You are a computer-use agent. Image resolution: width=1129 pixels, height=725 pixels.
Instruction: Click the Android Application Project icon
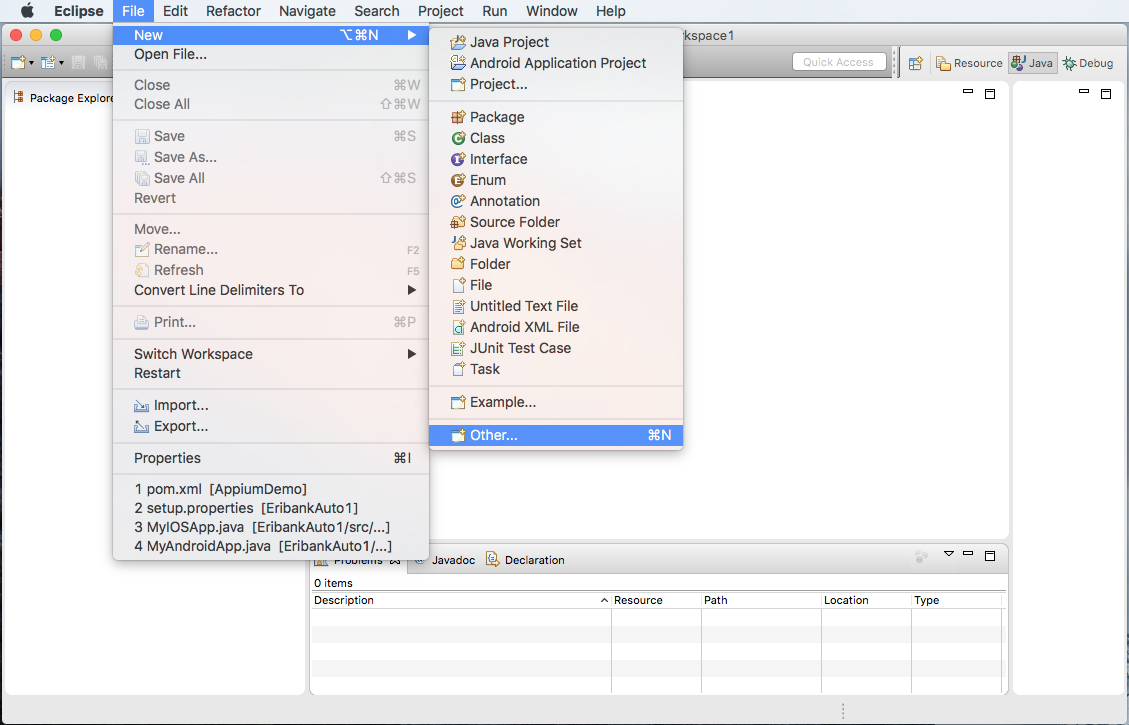(x=457, y=63)
